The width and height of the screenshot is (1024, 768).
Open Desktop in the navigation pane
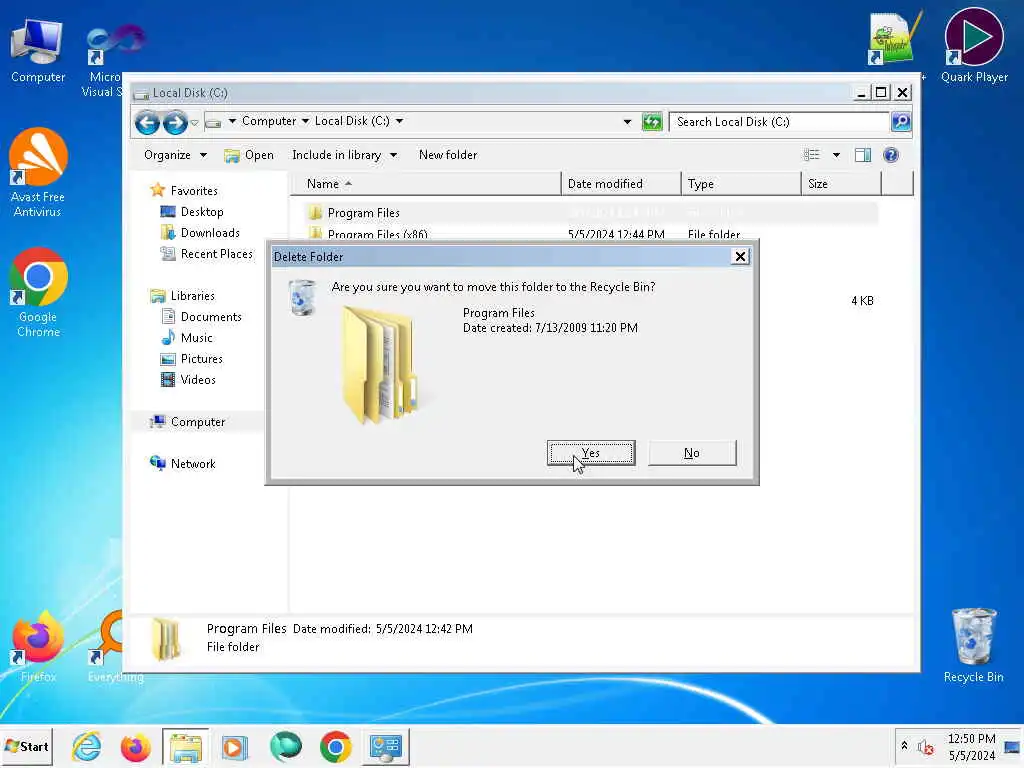192,212
